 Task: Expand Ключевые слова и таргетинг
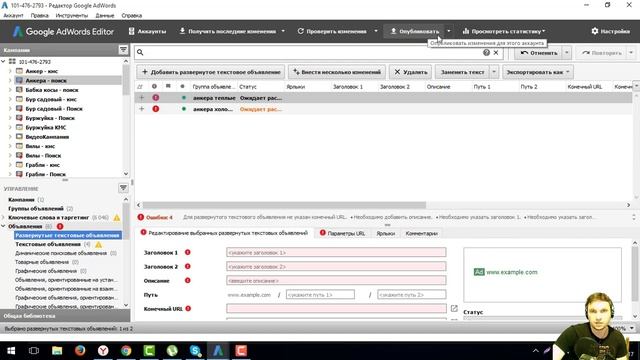[x=4, y=218]
